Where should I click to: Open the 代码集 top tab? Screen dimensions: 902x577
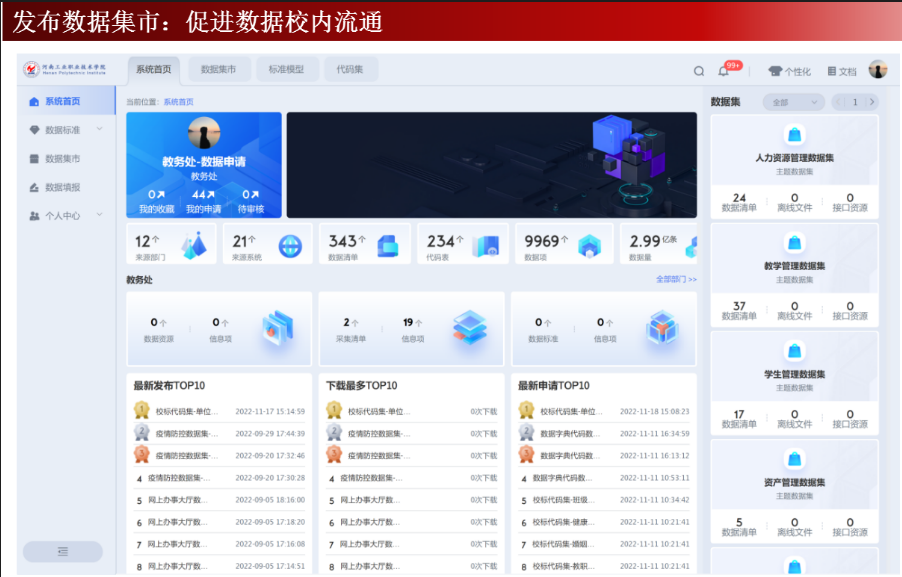pos(350,69)
